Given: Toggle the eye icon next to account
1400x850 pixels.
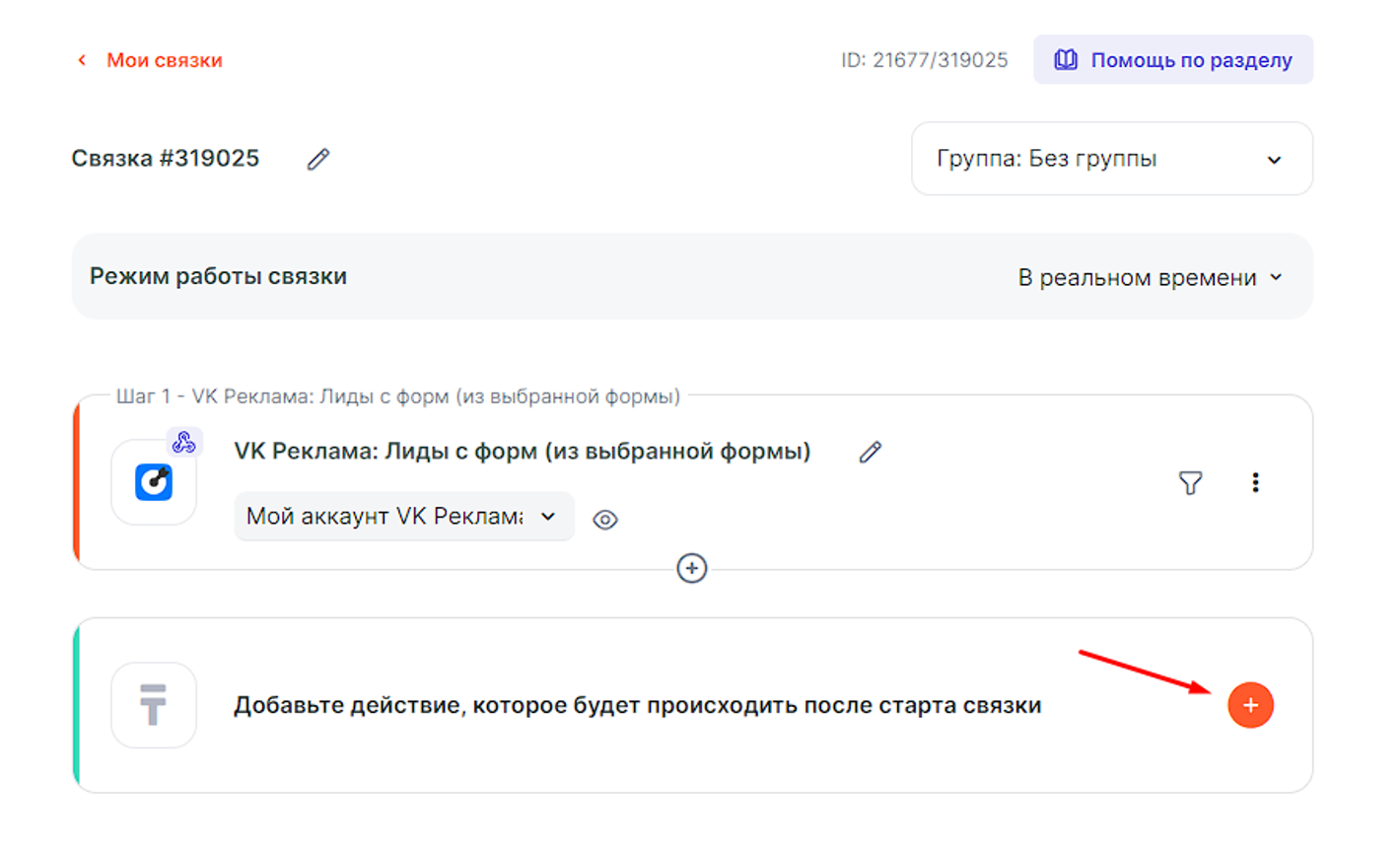Looking at the screenshot, I should pyautogui.click(x=605, y=520).
